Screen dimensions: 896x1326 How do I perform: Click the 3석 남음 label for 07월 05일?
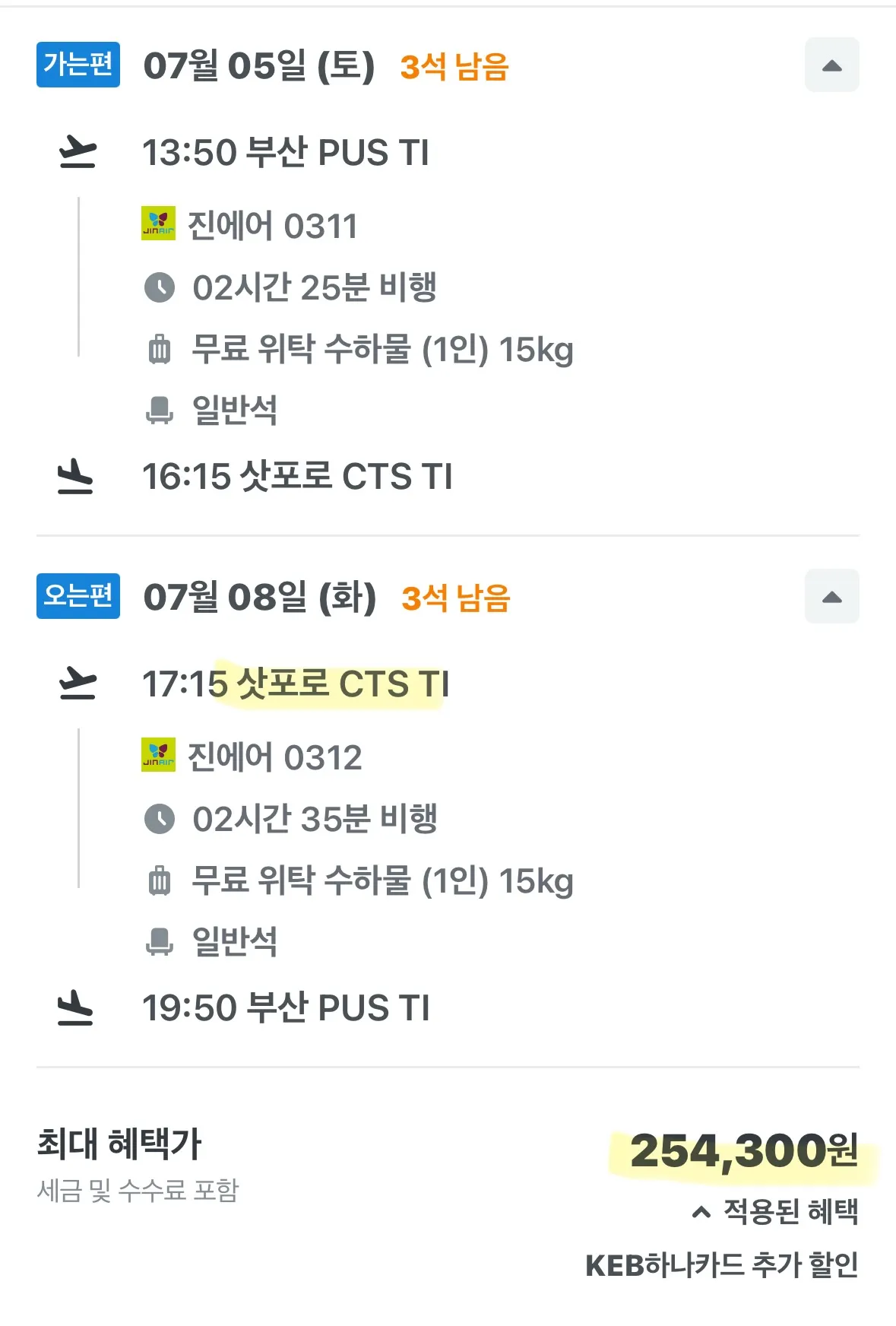tap(454, 67)
